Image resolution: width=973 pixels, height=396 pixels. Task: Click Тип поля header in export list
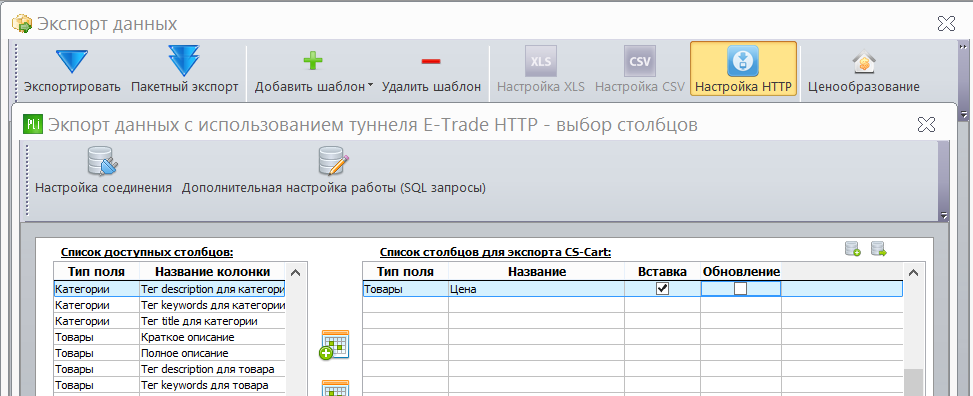tap(405, 271)
